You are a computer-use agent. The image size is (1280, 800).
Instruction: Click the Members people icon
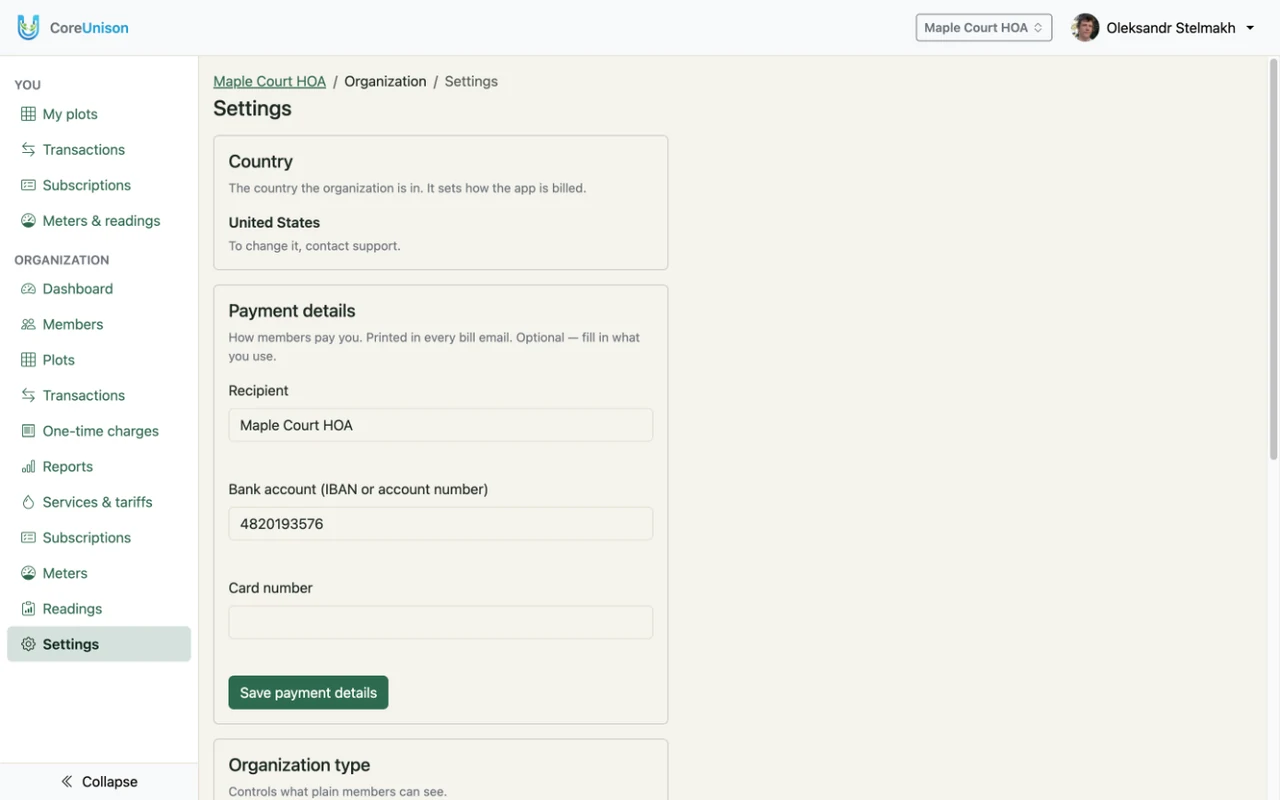(x=28, y=324)
